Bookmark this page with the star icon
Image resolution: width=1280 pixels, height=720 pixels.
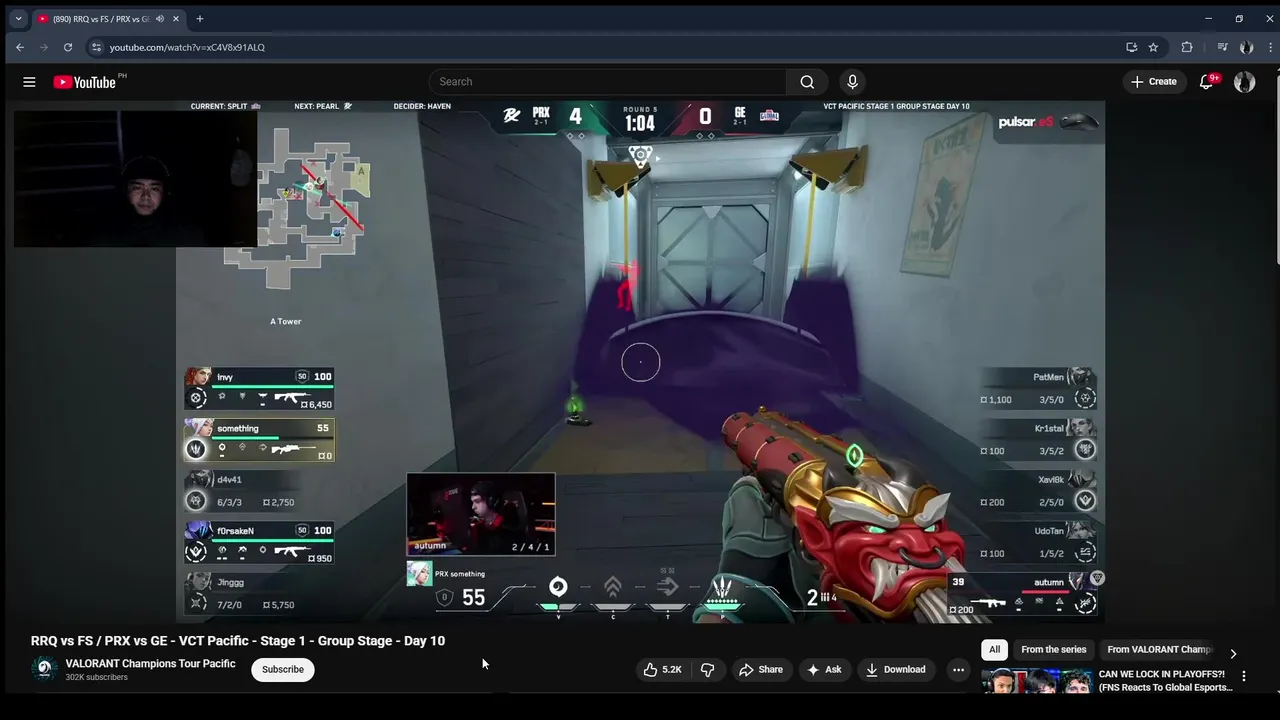[1153, 47]
